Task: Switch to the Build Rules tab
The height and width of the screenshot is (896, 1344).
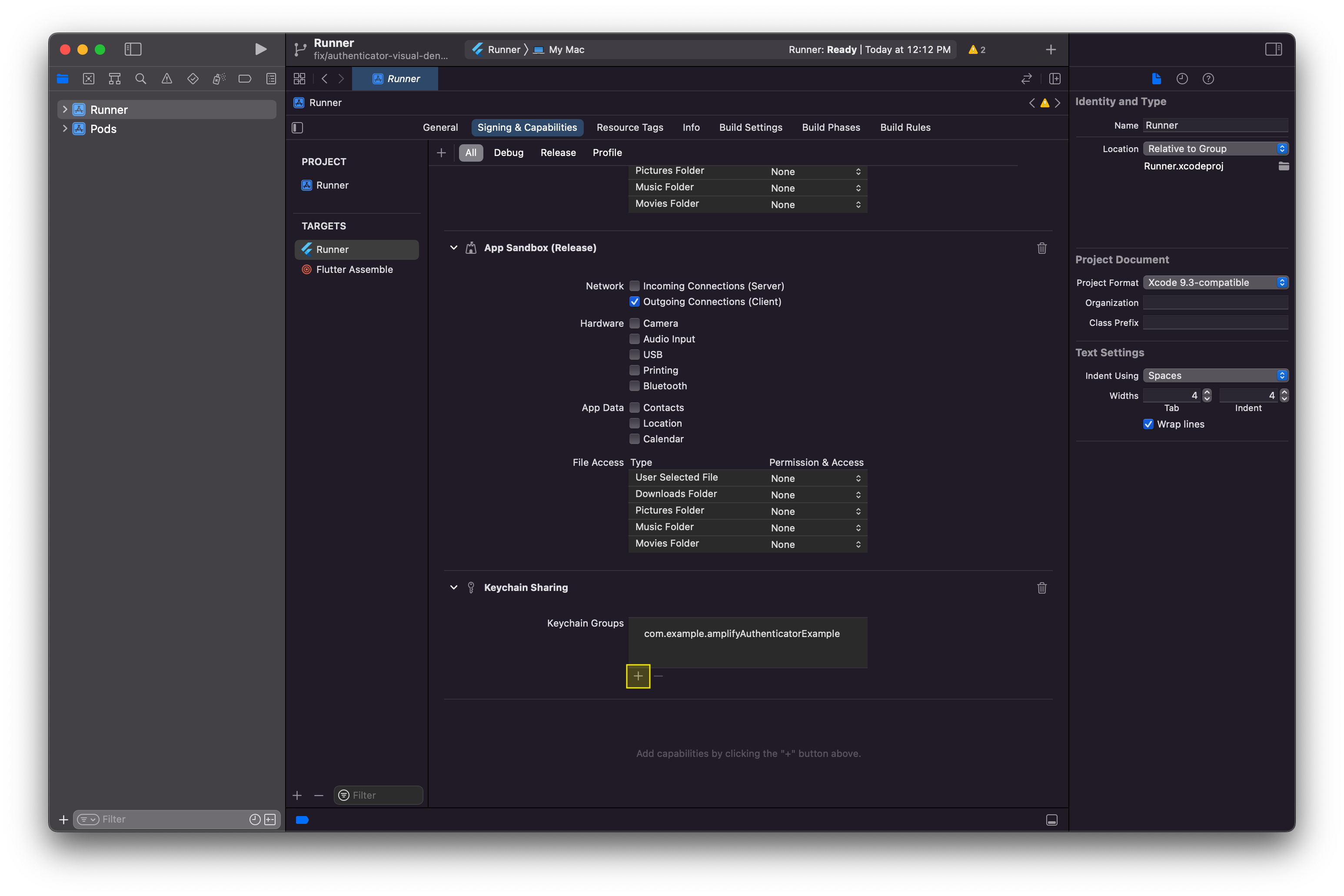Action: click(905, 127)
